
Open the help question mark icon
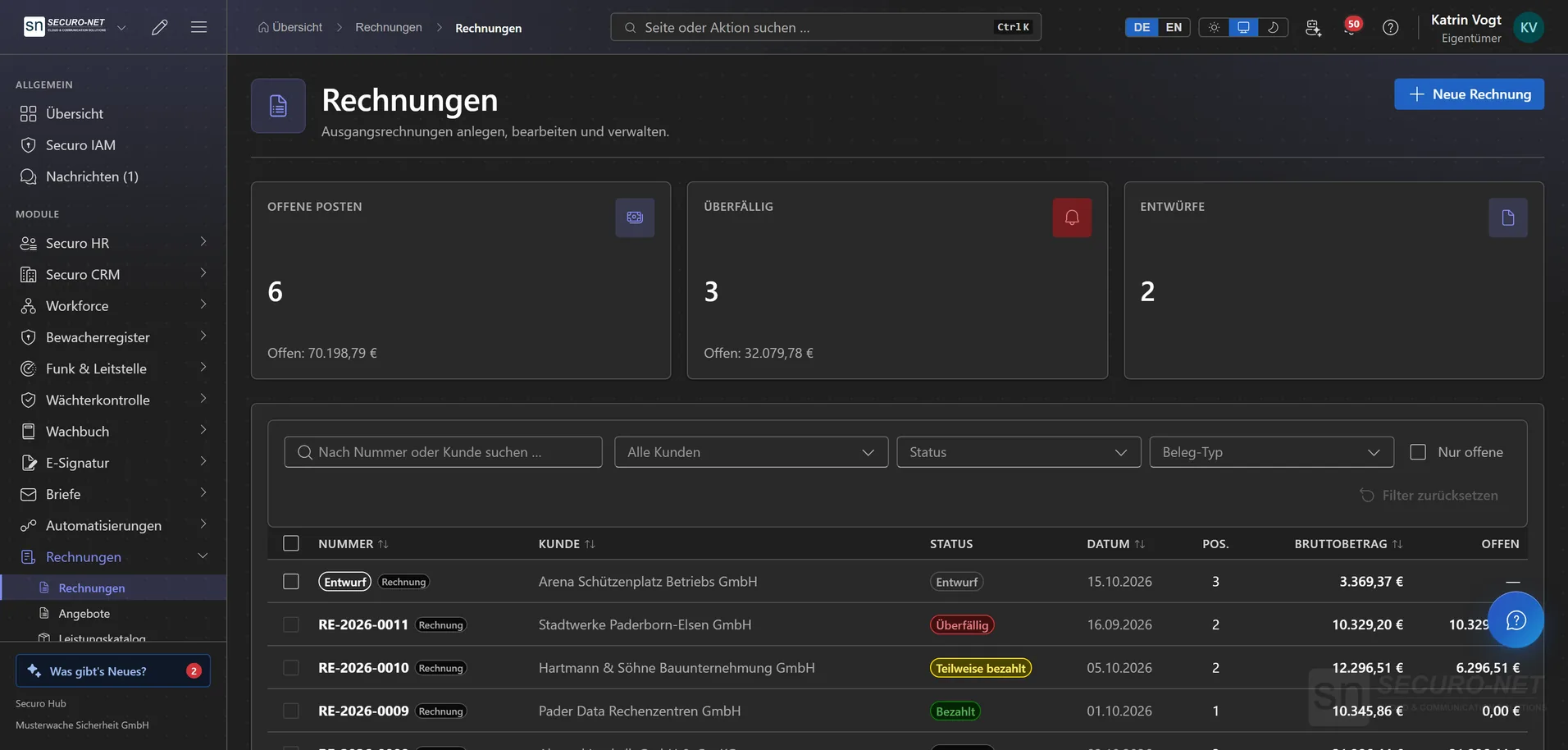pos(1390,27)
